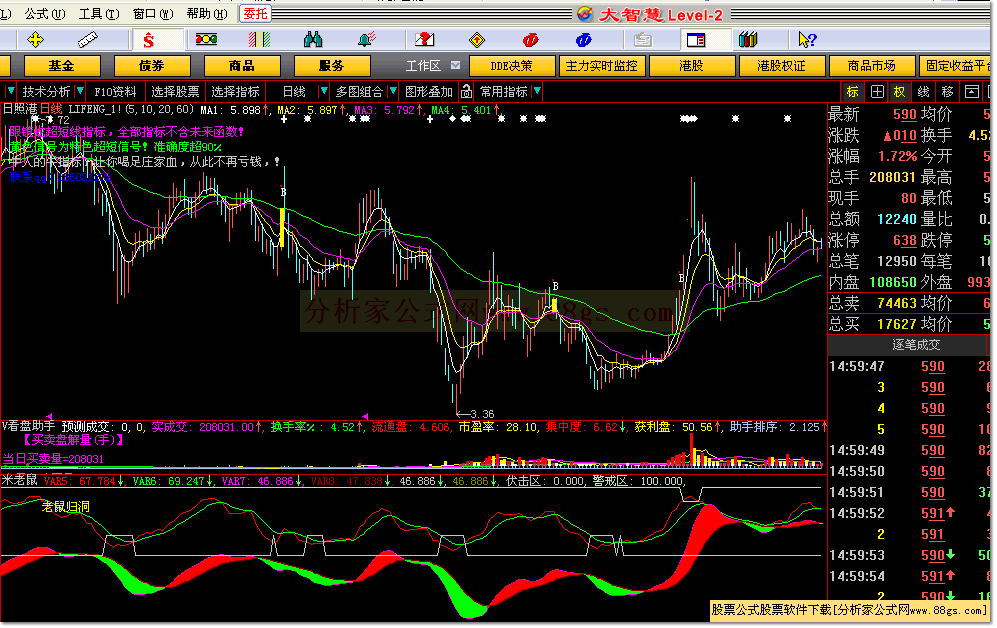Image resolution: width=997 pixels, height=628 pixels.
Task: Click the yellow four-arrow move icon
Action: (36, 40)
